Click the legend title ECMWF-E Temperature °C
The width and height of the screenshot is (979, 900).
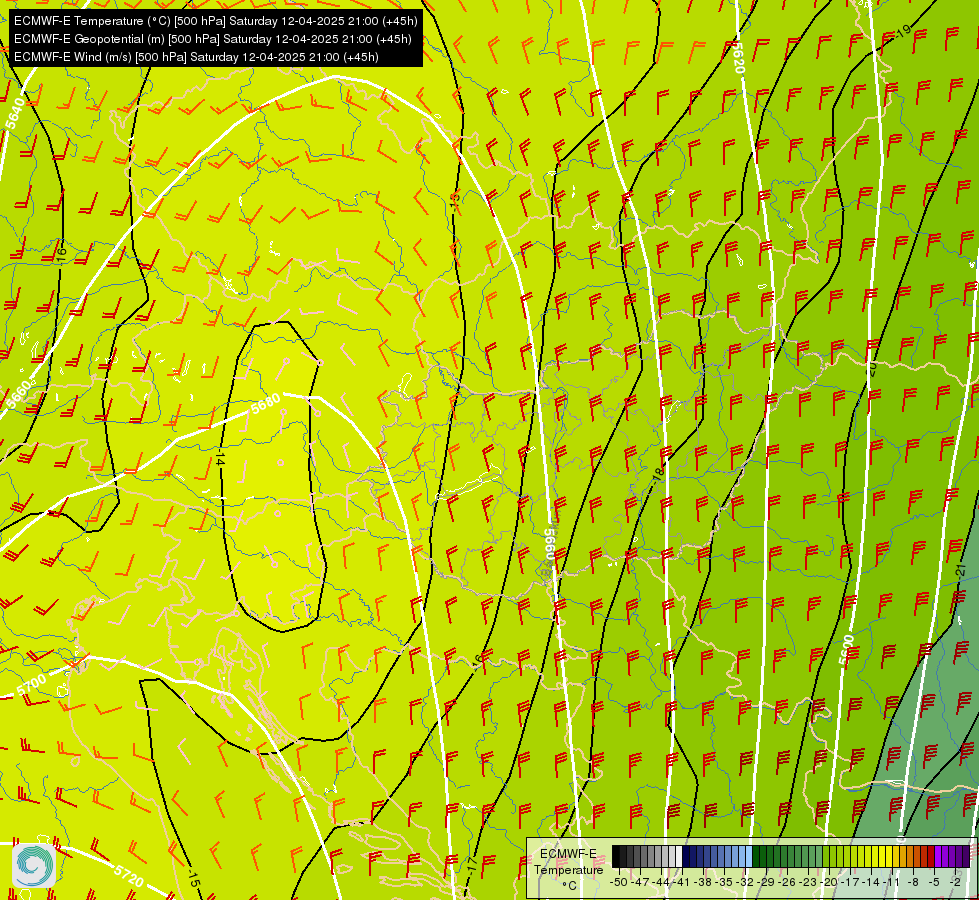pyautogui.click(x=568, y=869)
